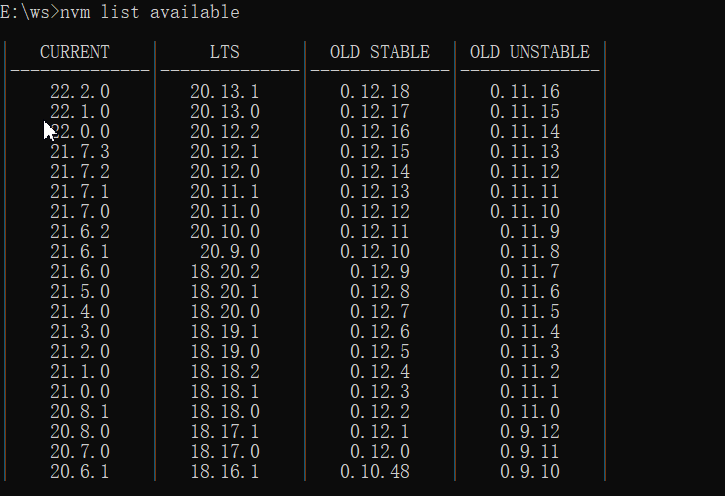Click version 22.1.0
The width and height of the screenshot is (725, 496).
pos(80,111)
